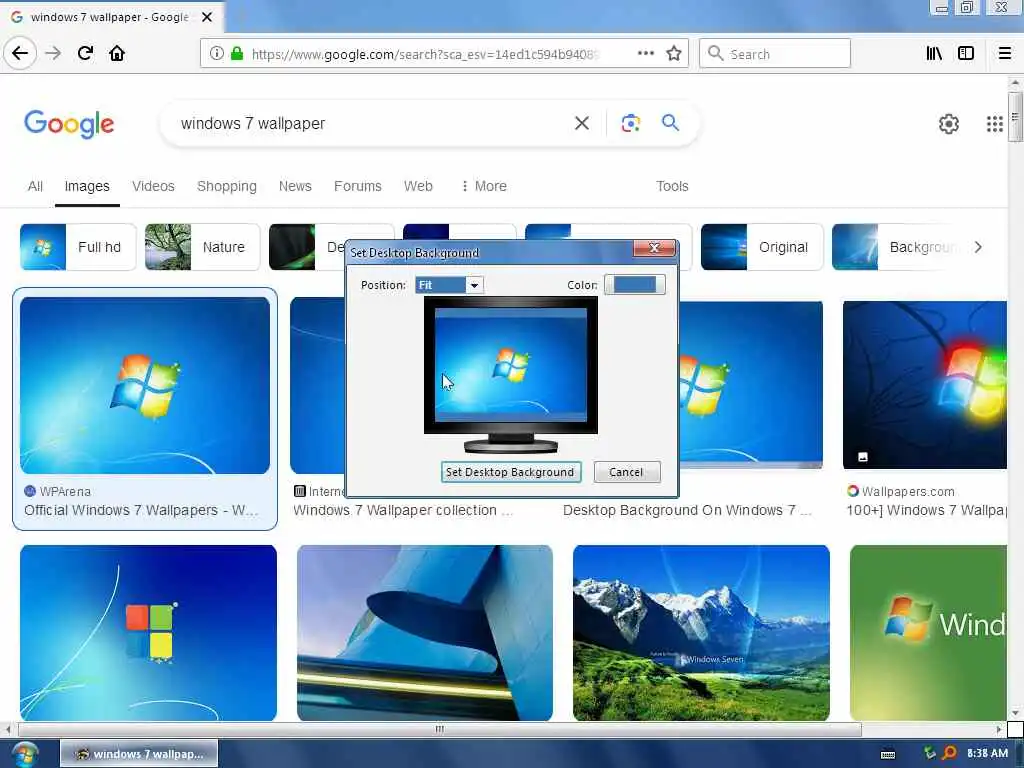Open page actions three-dot menu in address bar
Screen dimensions: 1024x768
tap(645, 54)
